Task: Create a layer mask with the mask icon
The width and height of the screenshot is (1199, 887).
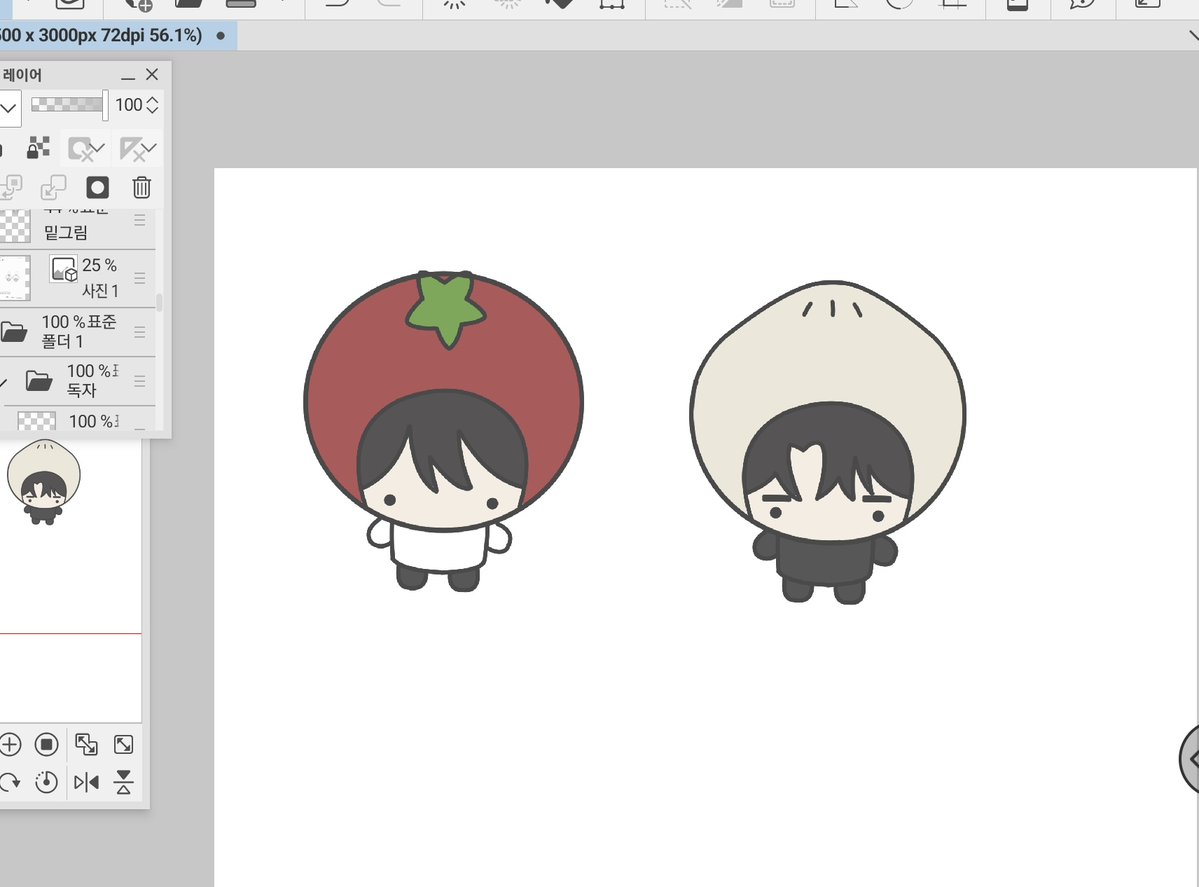Action: 97,187
